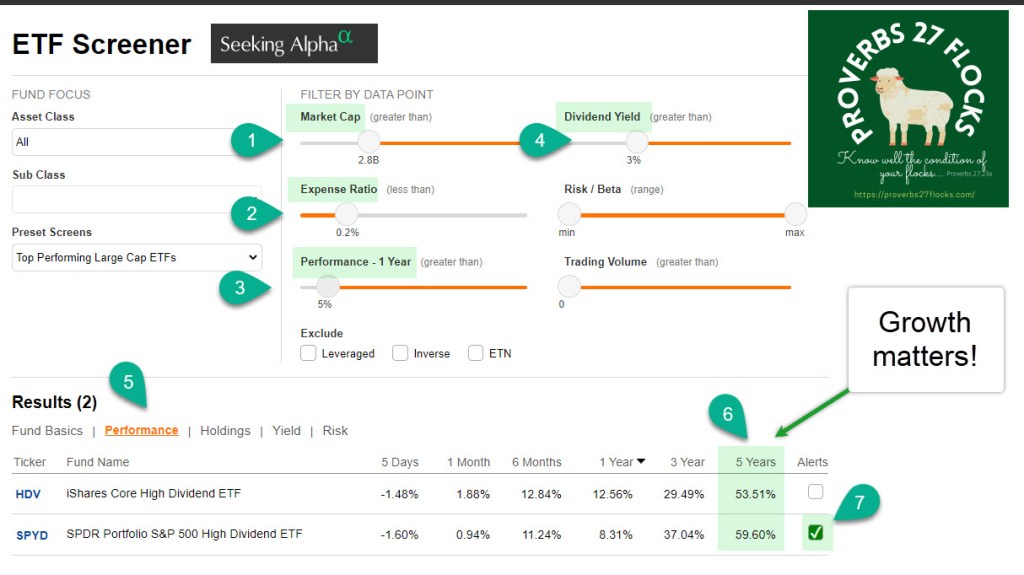The image size is (1024, 575).
Task: Uncheck the SPYD alert checkbox
Action: pyautogui.click(x=816, y=533)
